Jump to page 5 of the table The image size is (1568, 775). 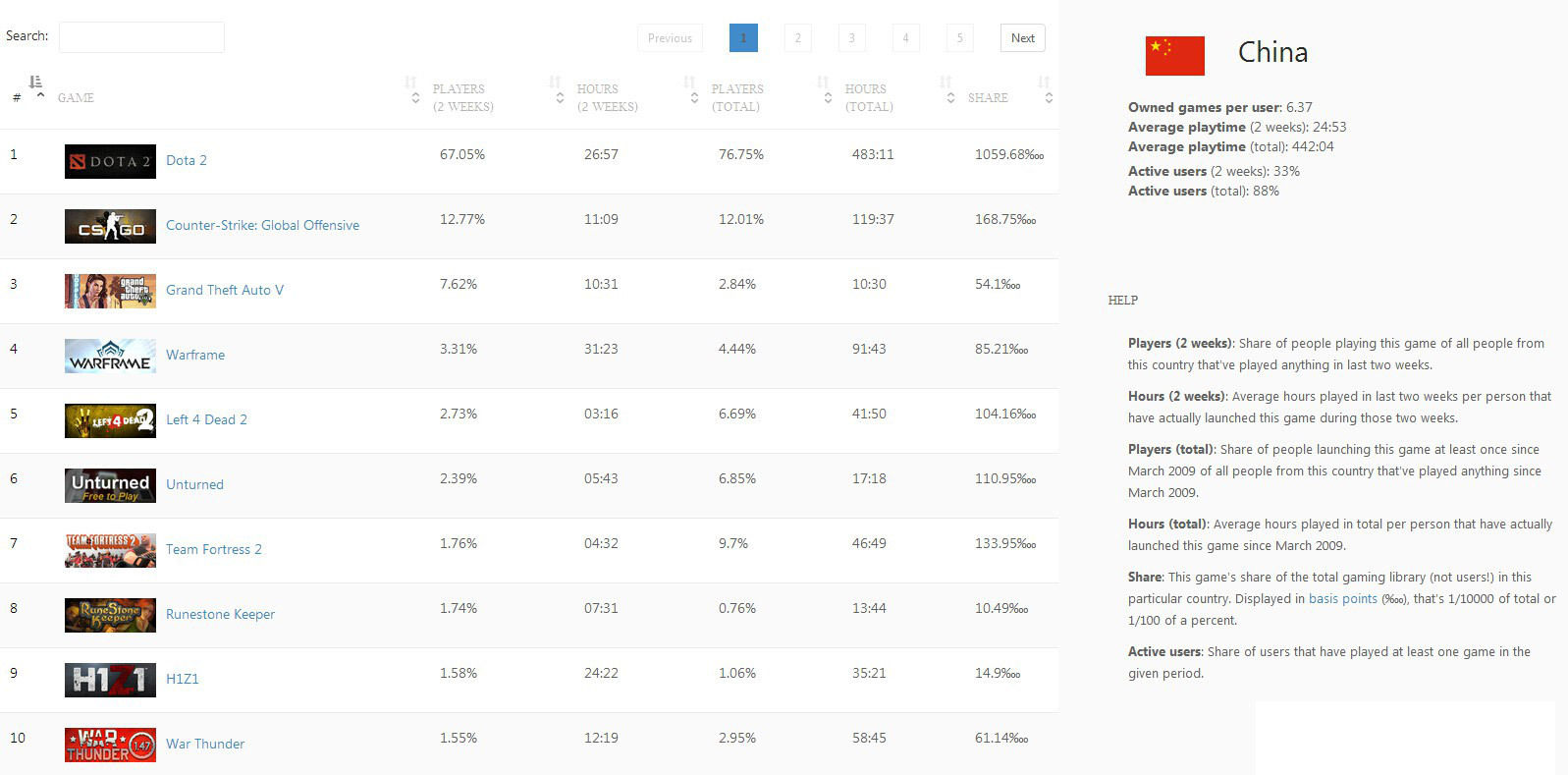coord(959,38)
